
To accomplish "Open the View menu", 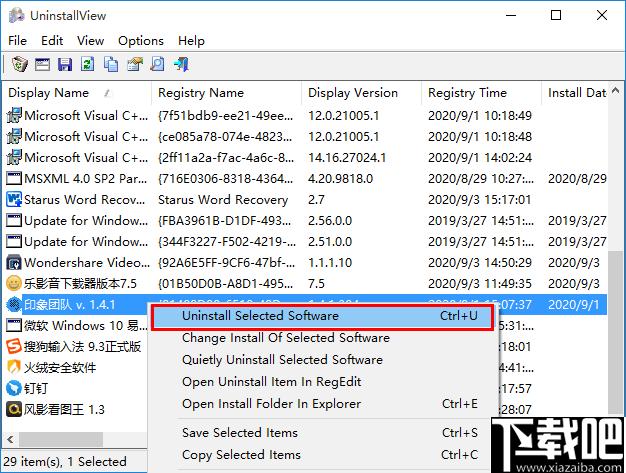I will [90, 40].
